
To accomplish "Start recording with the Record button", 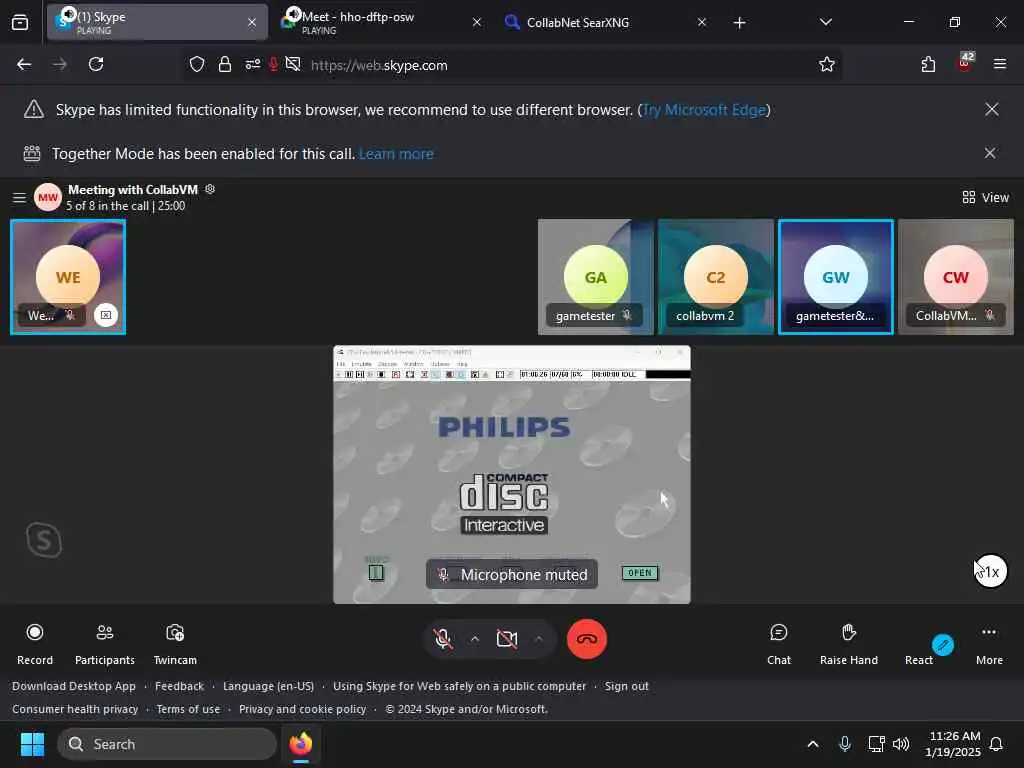I will [35, 644].
